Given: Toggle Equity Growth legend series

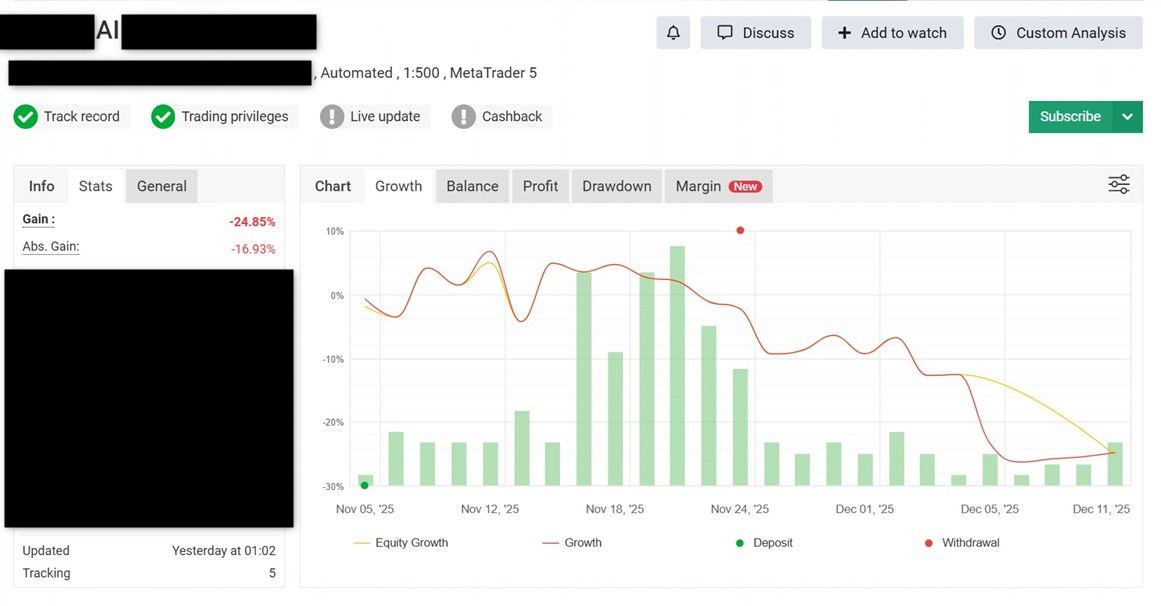Looking at the screenshot, I should [x=400, y=543].
